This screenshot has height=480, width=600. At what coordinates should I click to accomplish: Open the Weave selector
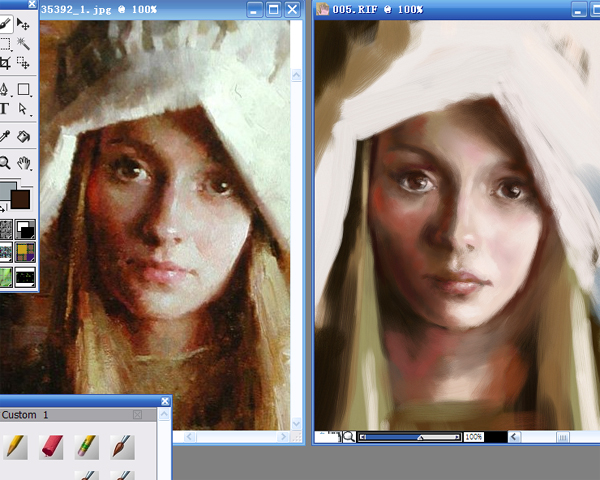[25, 252]
